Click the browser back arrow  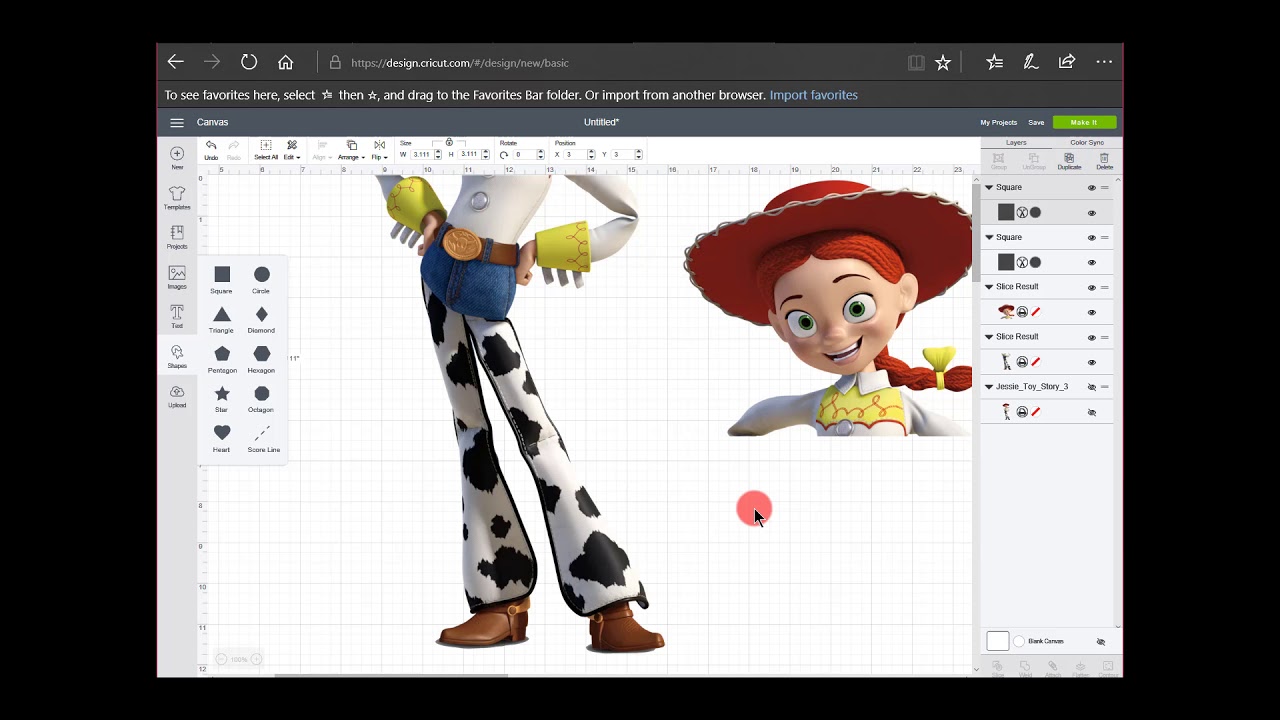[176, 62]
